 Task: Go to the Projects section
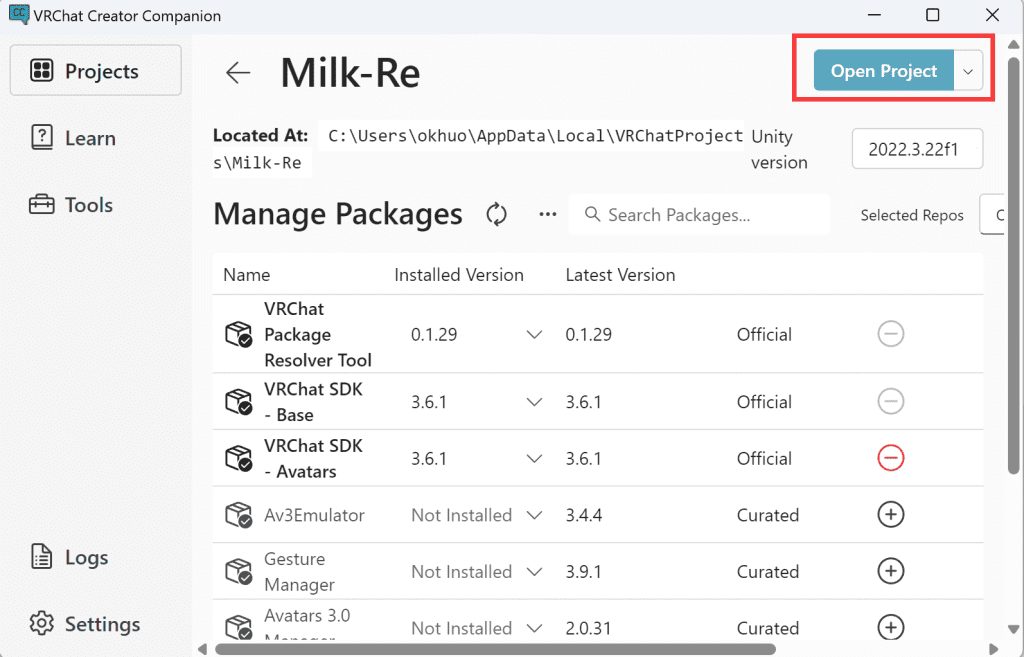click(x=96, y=71)
